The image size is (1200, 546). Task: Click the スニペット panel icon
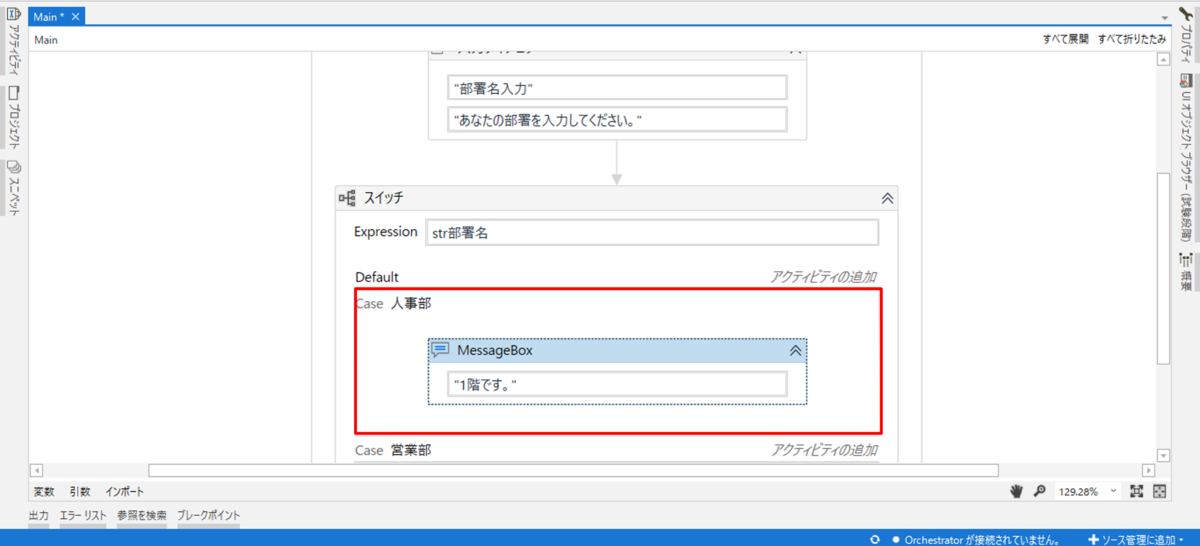click(14, 166)
